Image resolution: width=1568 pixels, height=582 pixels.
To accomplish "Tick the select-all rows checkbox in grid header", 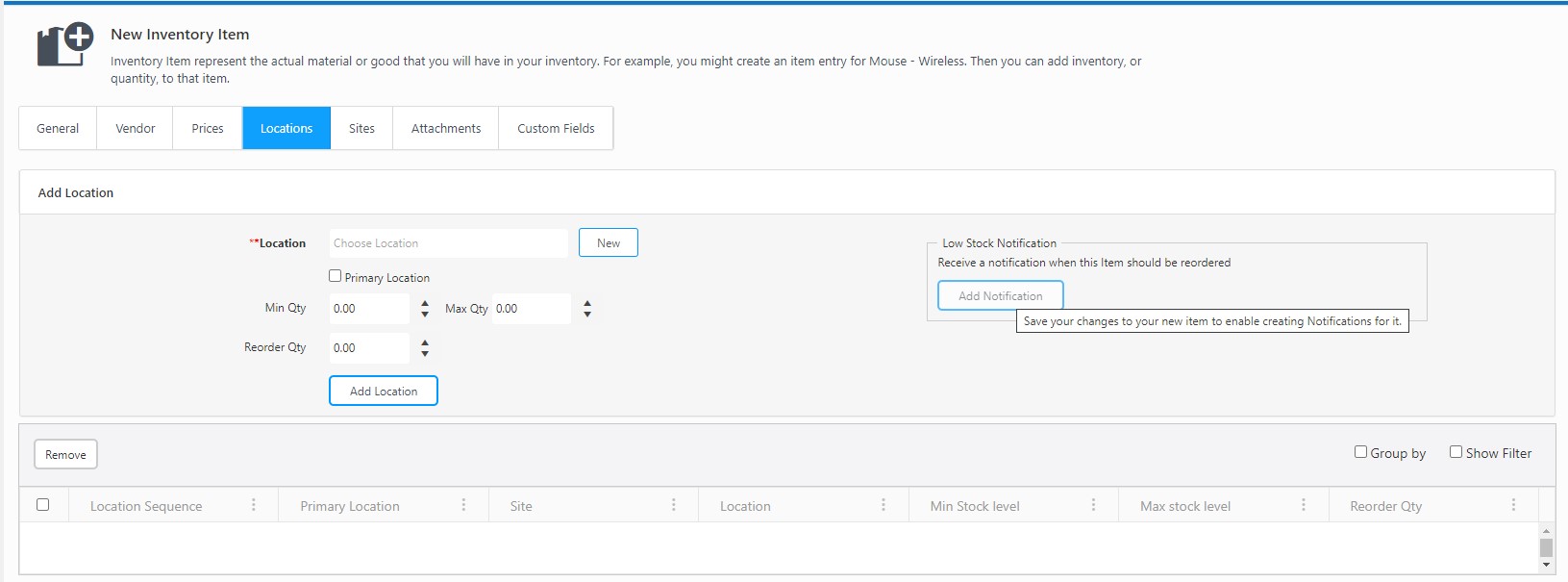I will pyautogui.click(x=42, y=505).
